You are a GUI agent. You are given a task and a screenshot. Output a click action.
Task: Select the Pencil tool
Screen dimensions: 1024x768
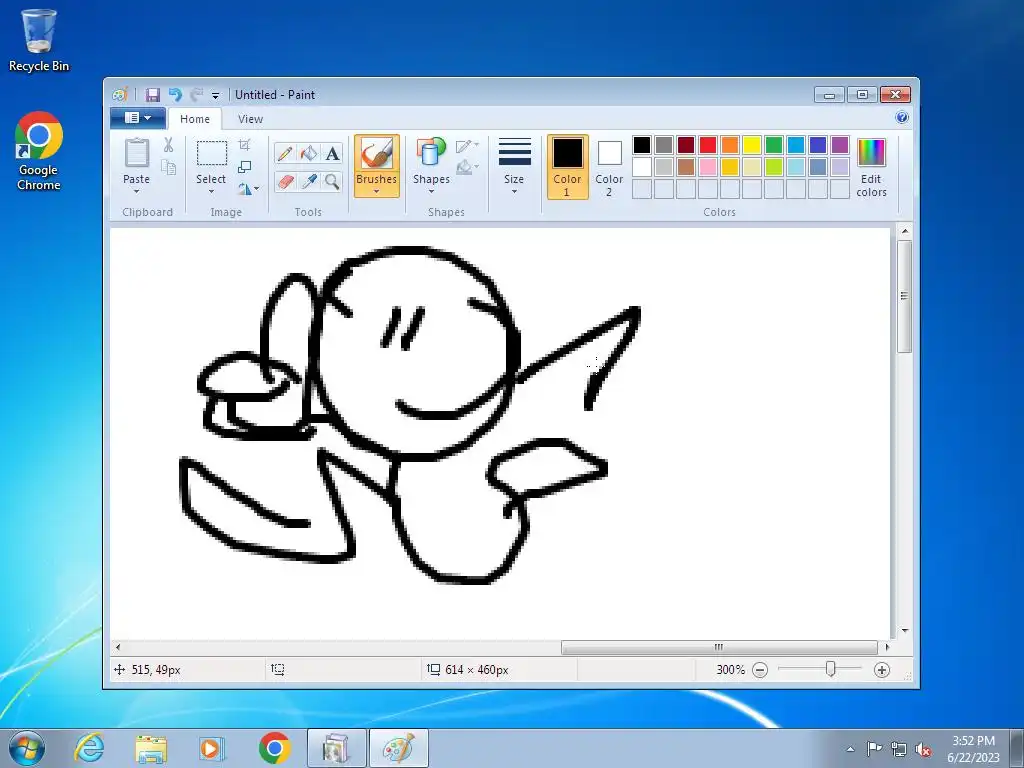click(x=285, y=153)
